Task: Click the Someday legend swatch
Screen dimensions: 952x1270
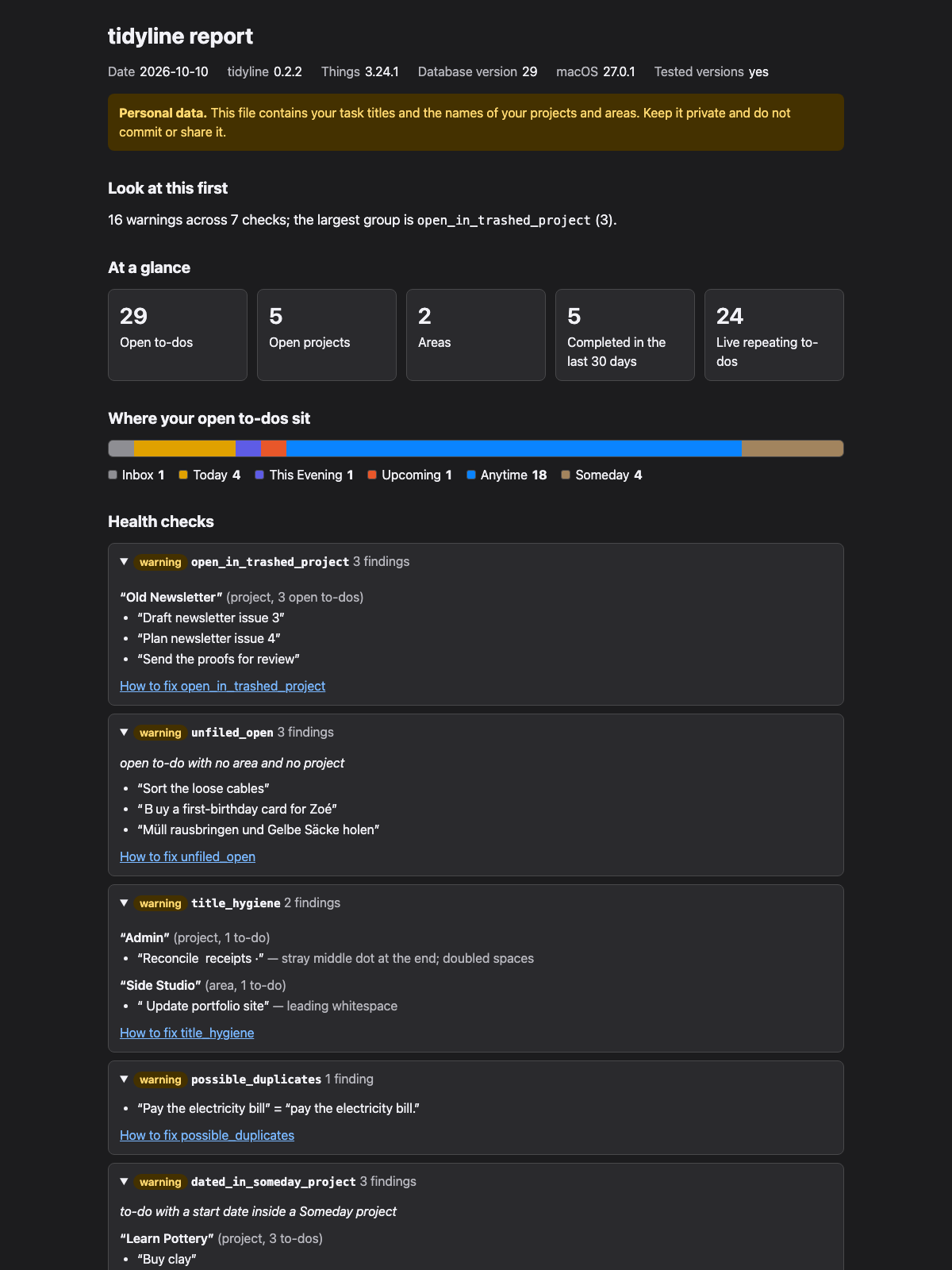Action: pyautogui.click(x=566, y=475)
